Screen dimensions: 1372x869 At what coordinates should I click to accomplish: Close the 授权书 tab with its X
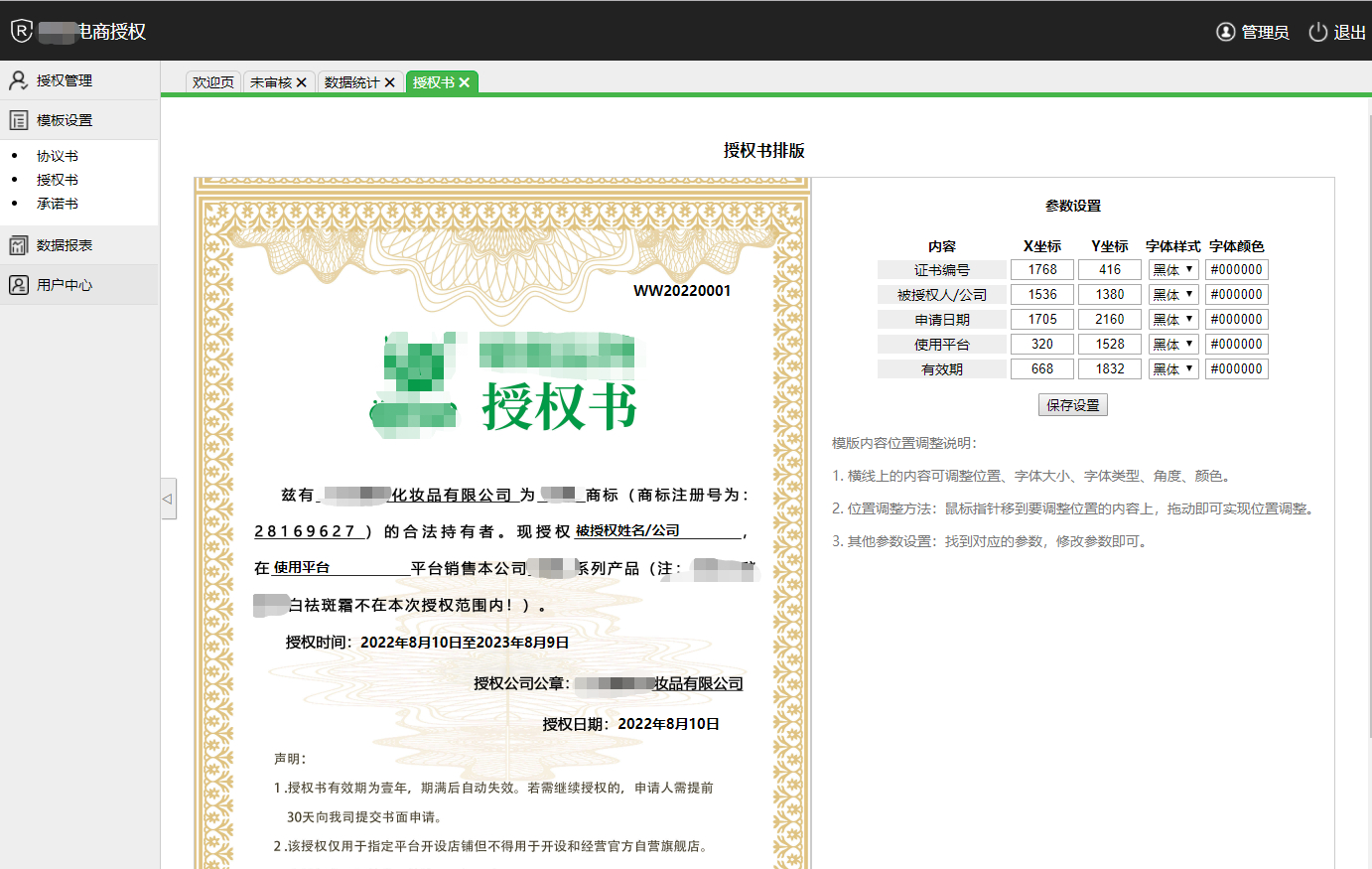464,82
